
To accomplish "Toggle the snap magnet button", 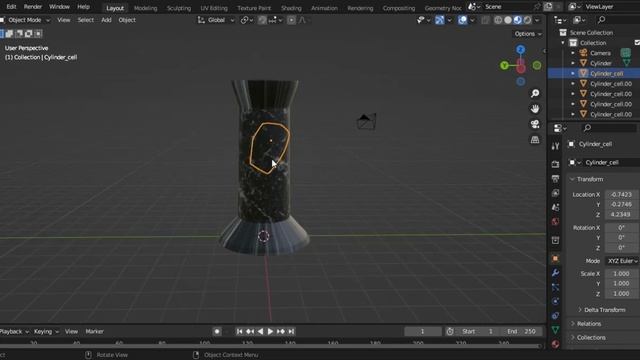I will (x=262, y=20).
